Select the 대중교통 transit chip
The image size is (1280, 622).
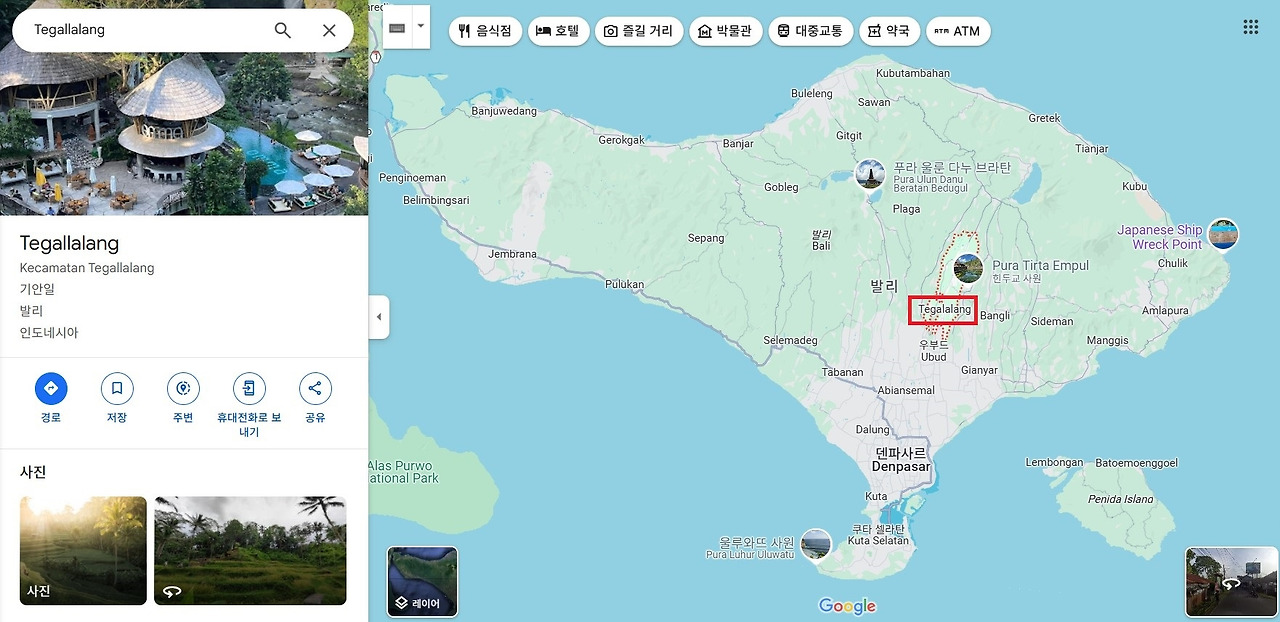(x=811, y=31)
